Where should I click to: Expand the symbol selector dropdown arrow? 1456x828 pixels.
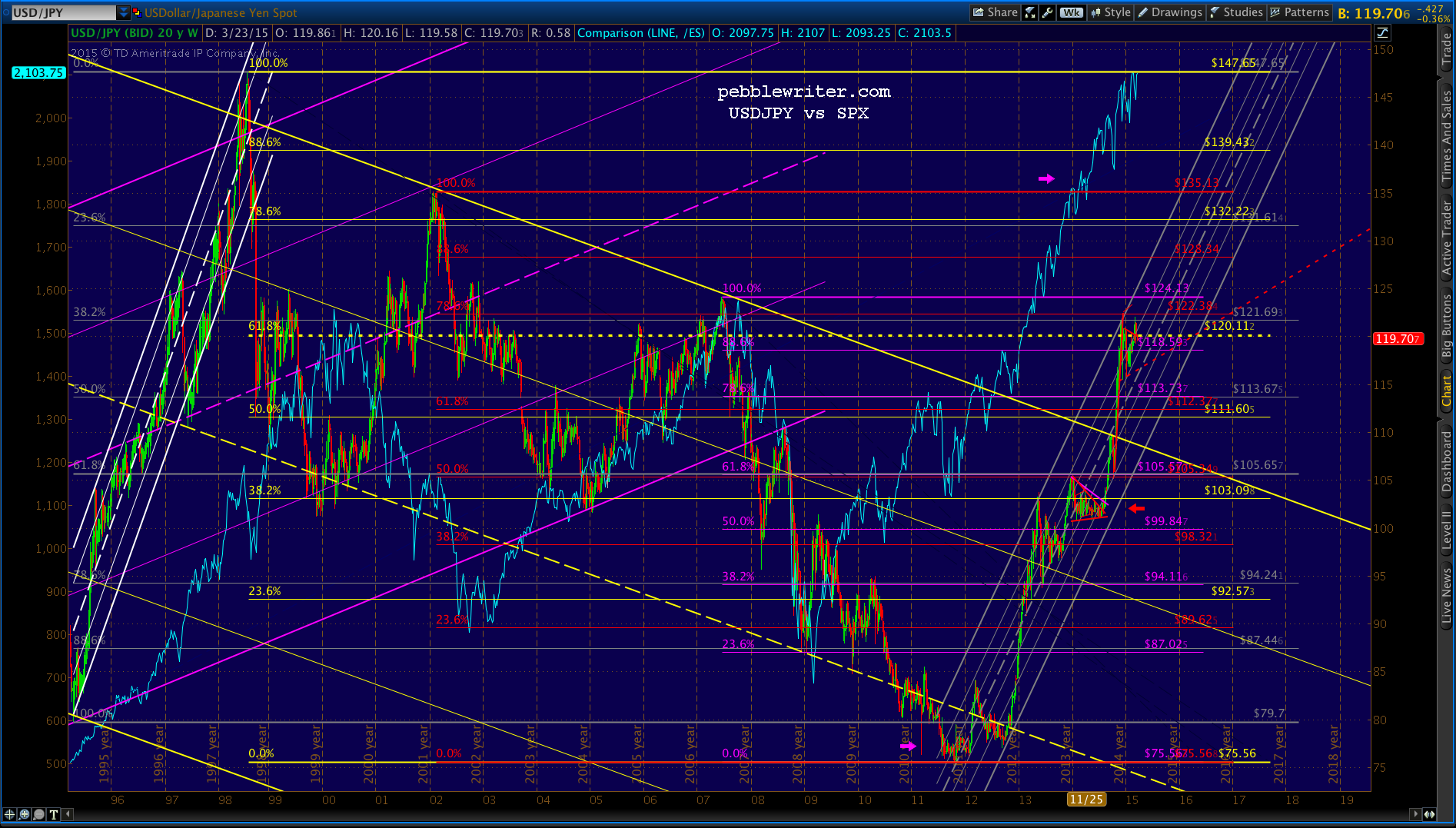pos(123,12)
